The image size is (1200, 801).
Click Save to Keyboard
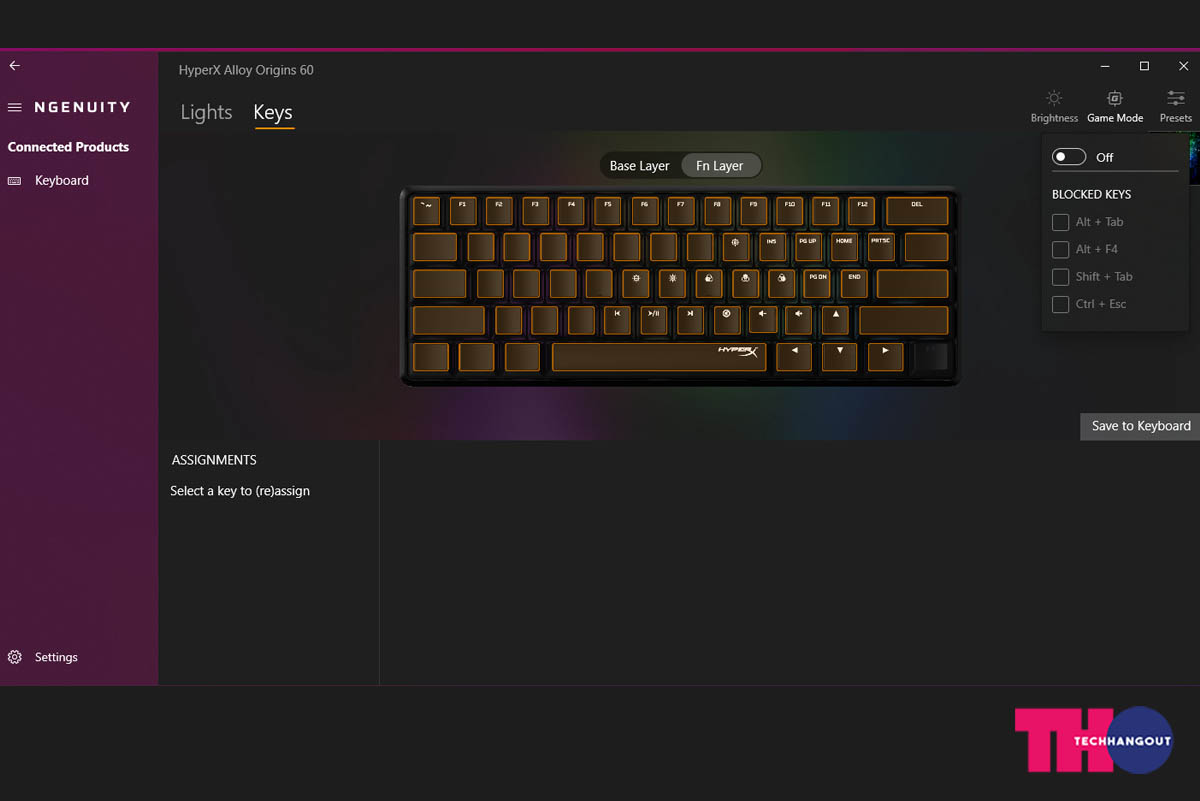click(x=1140, y=426)
